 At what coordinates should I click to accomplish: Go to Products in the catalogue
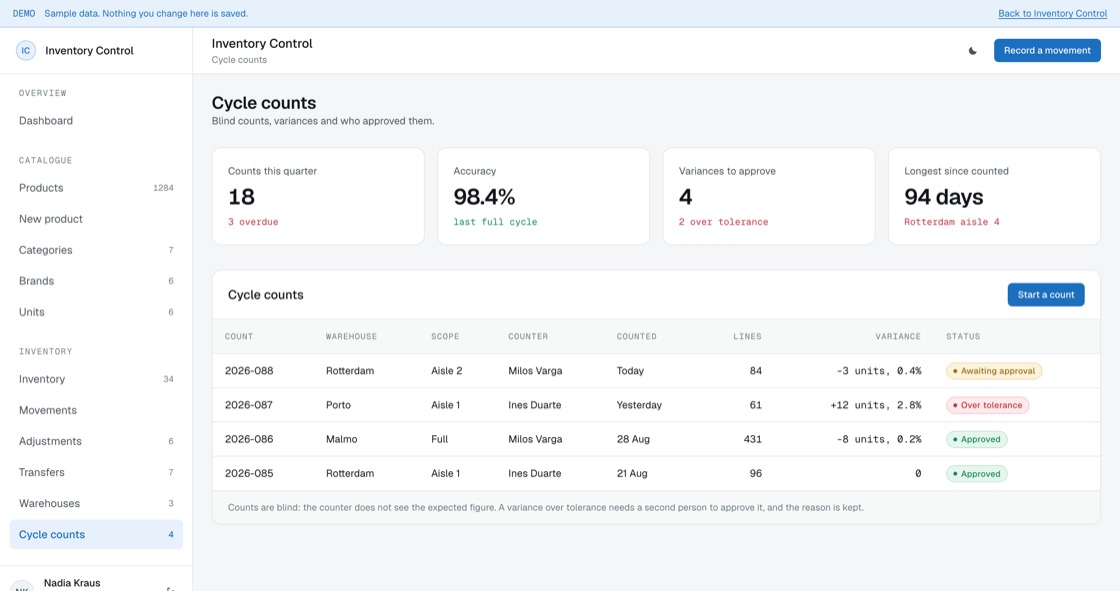[x=96, y=188]
